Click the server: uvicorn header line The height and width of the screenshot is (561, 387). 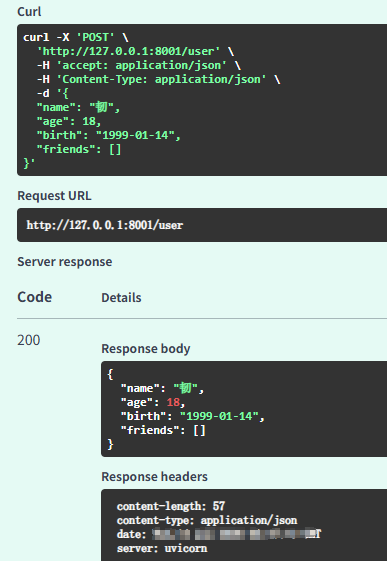[162, 548]
